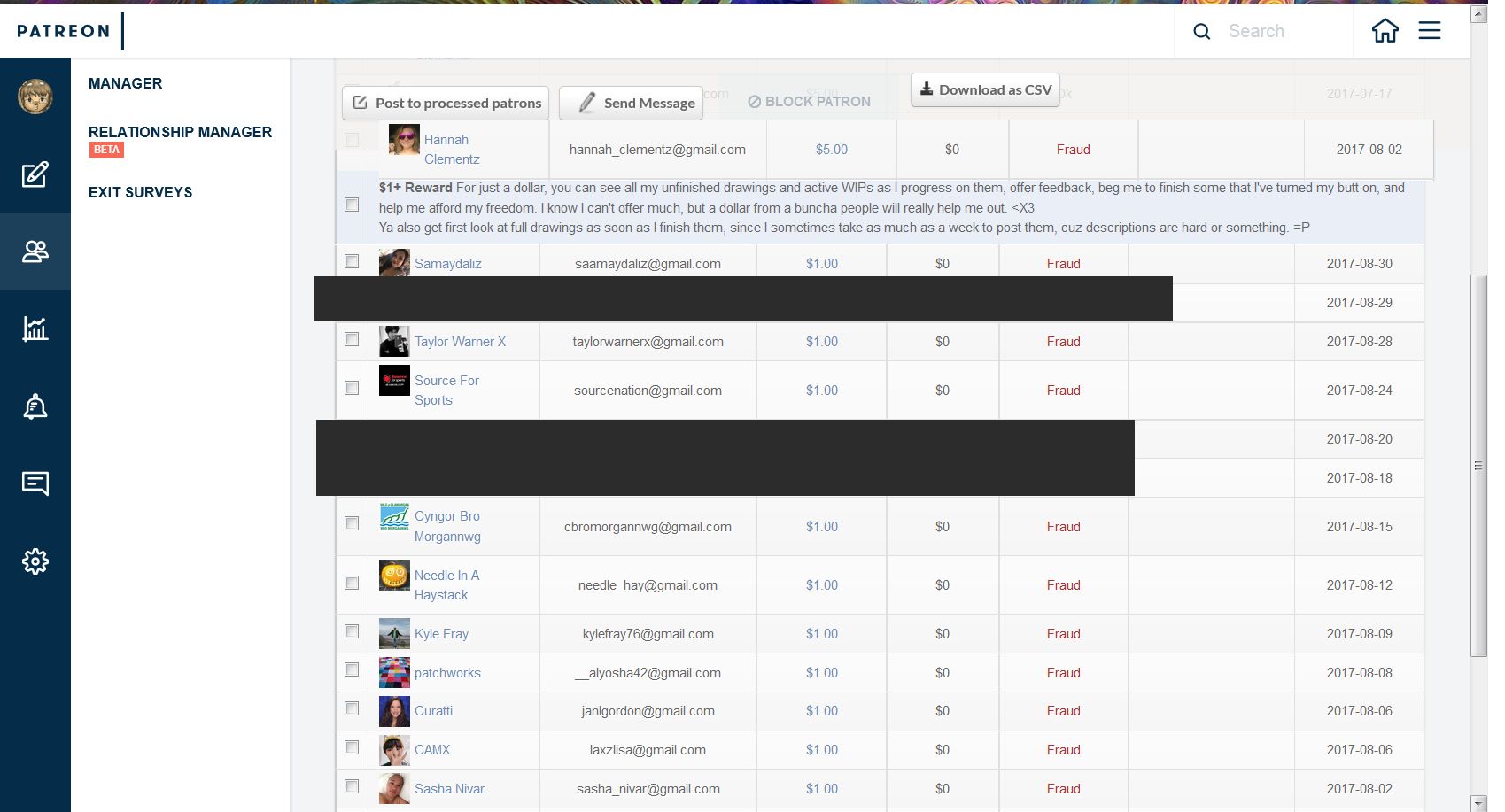Tick the checkbox for Samaydaliz
This screenshot has width=1505, height=812.
(352, 261)
